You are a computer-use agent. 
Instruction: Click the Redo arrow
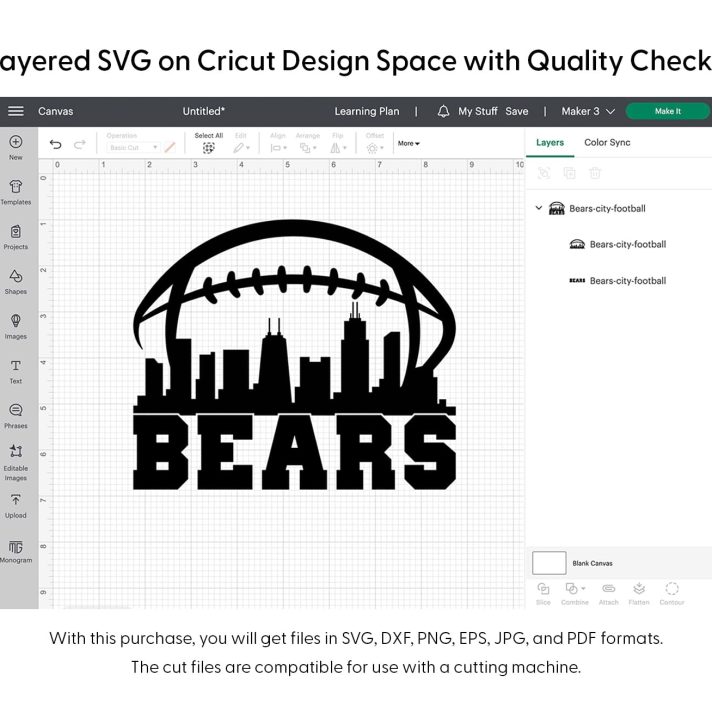(x=80, y=144)
